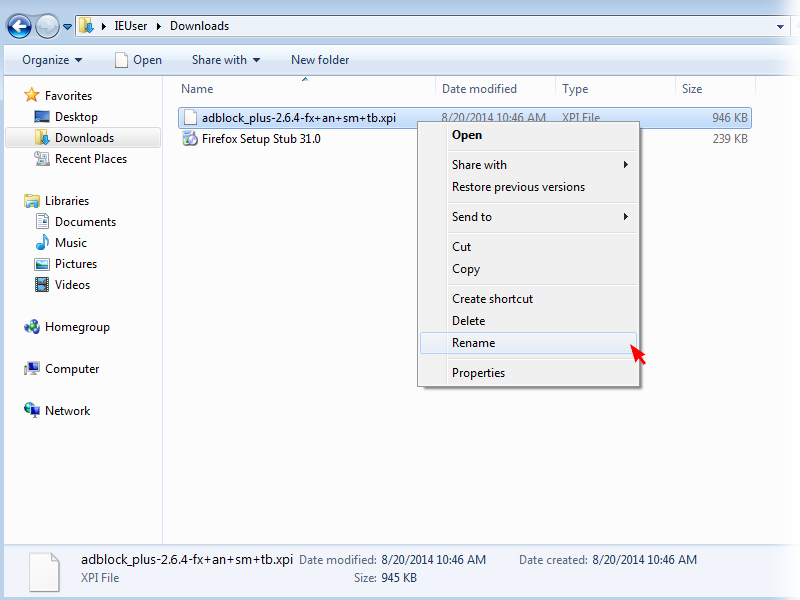The image size is (800, 600).
Task: Click the Back navigation arrow button
Action: click(19, 26)
